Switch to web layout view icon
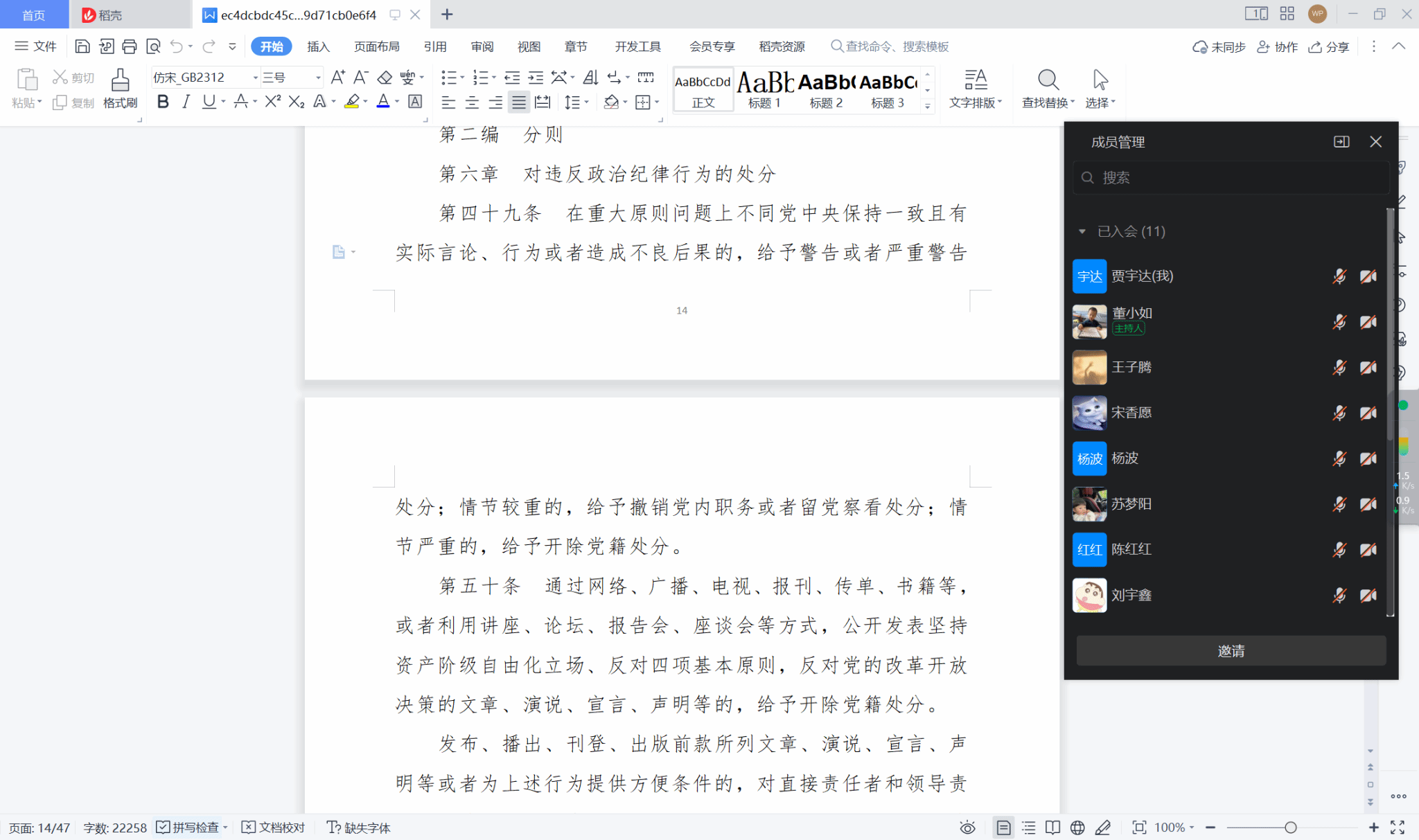This screenshot has height=840, width=1419. [x=1077, y=828]
